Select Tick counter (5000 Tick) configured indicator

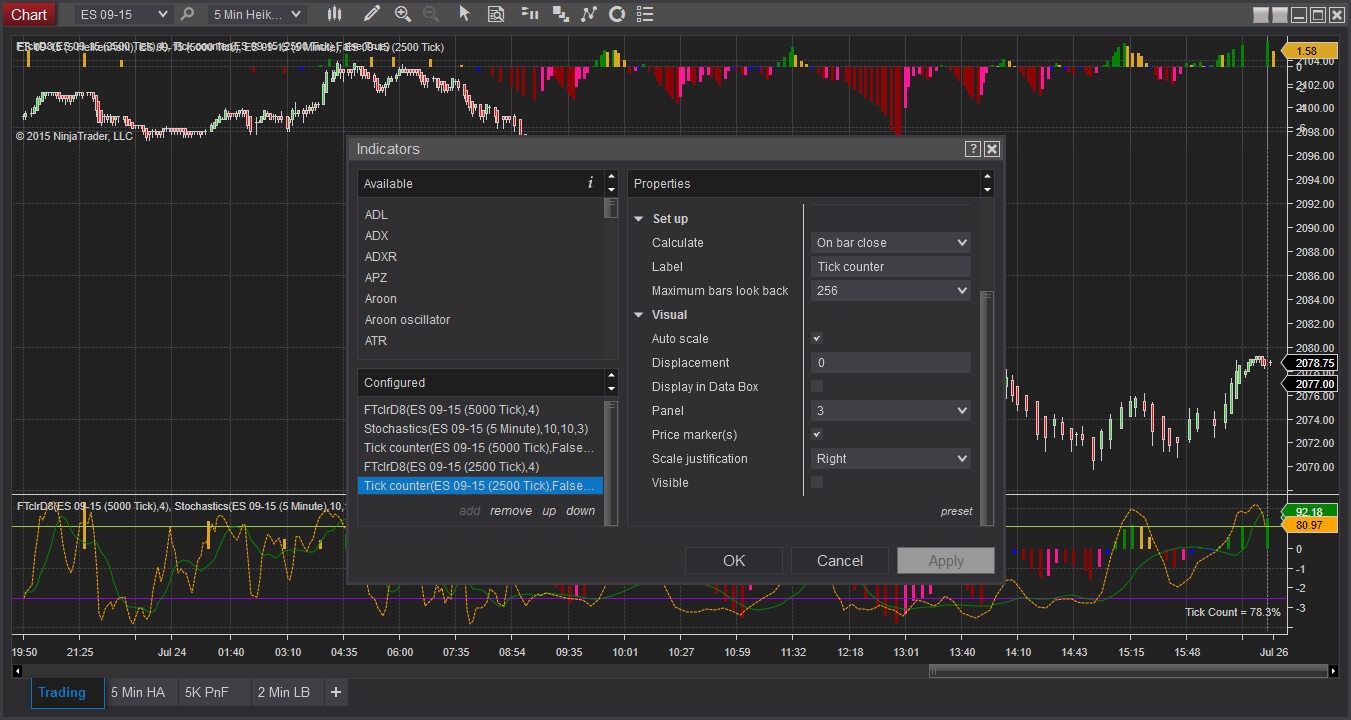(x=481, y=448)
